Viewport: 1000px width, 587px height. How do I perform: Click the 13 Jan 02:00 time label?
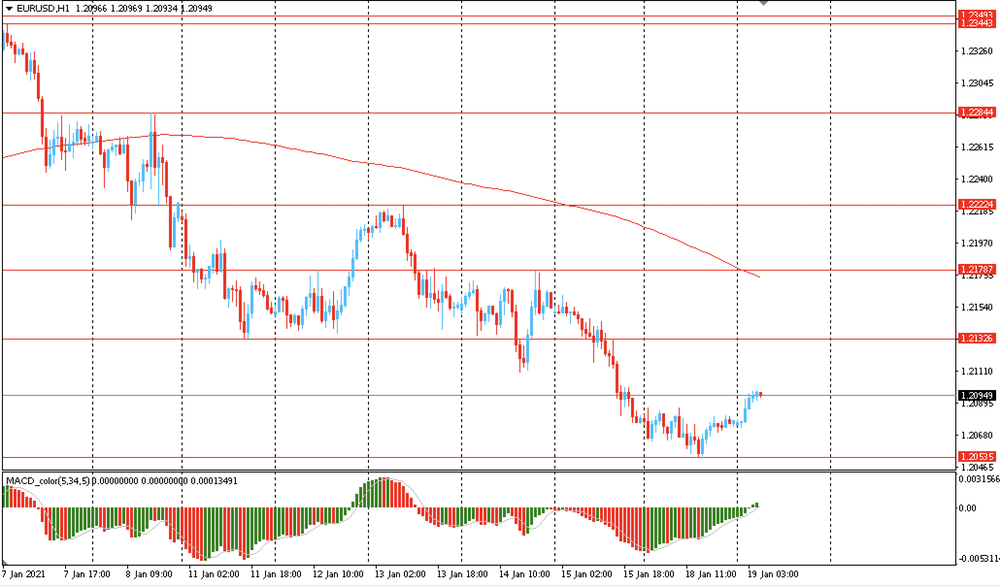pos(400,574)
